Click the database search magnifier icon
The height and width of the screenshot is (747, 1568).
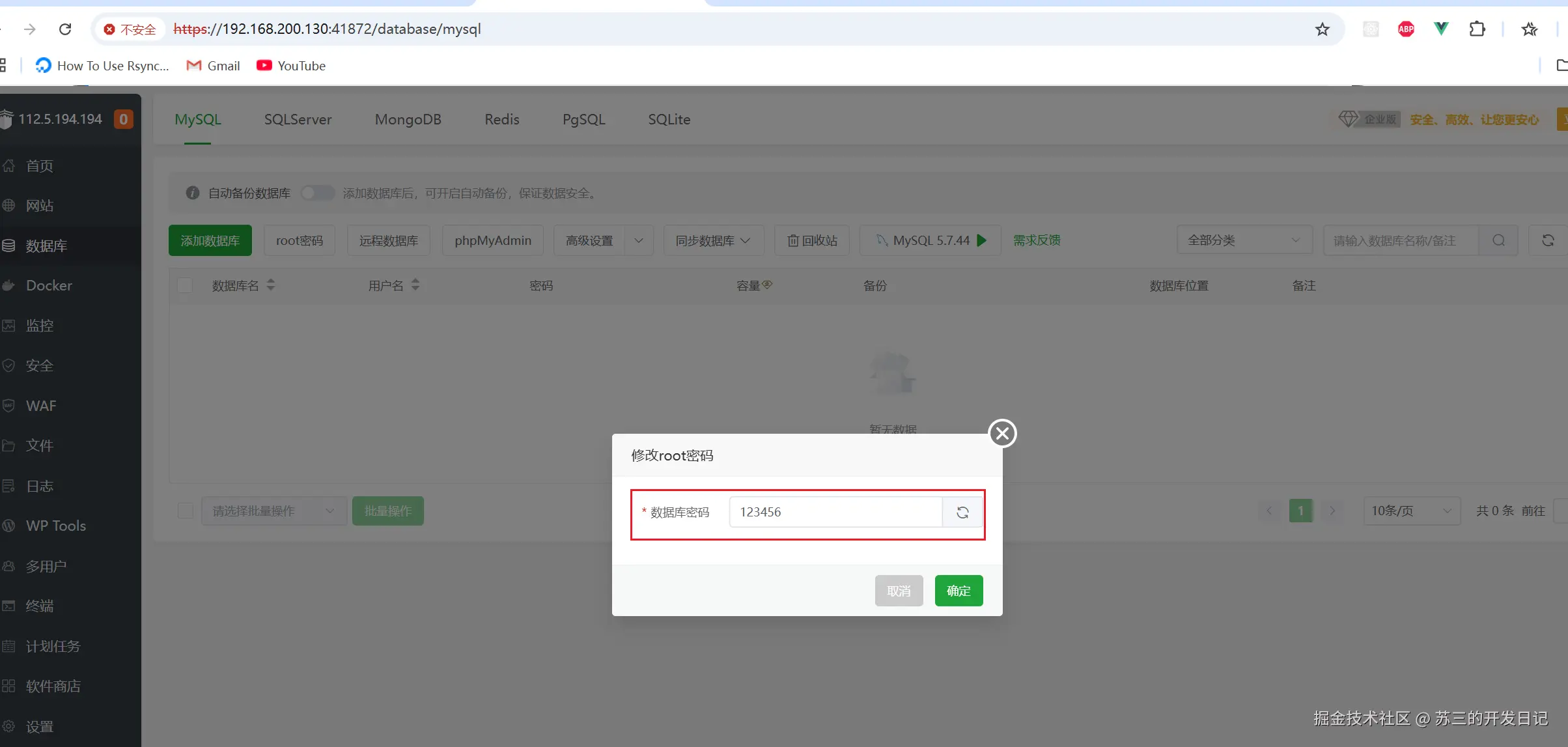(x=1498, y=240)
